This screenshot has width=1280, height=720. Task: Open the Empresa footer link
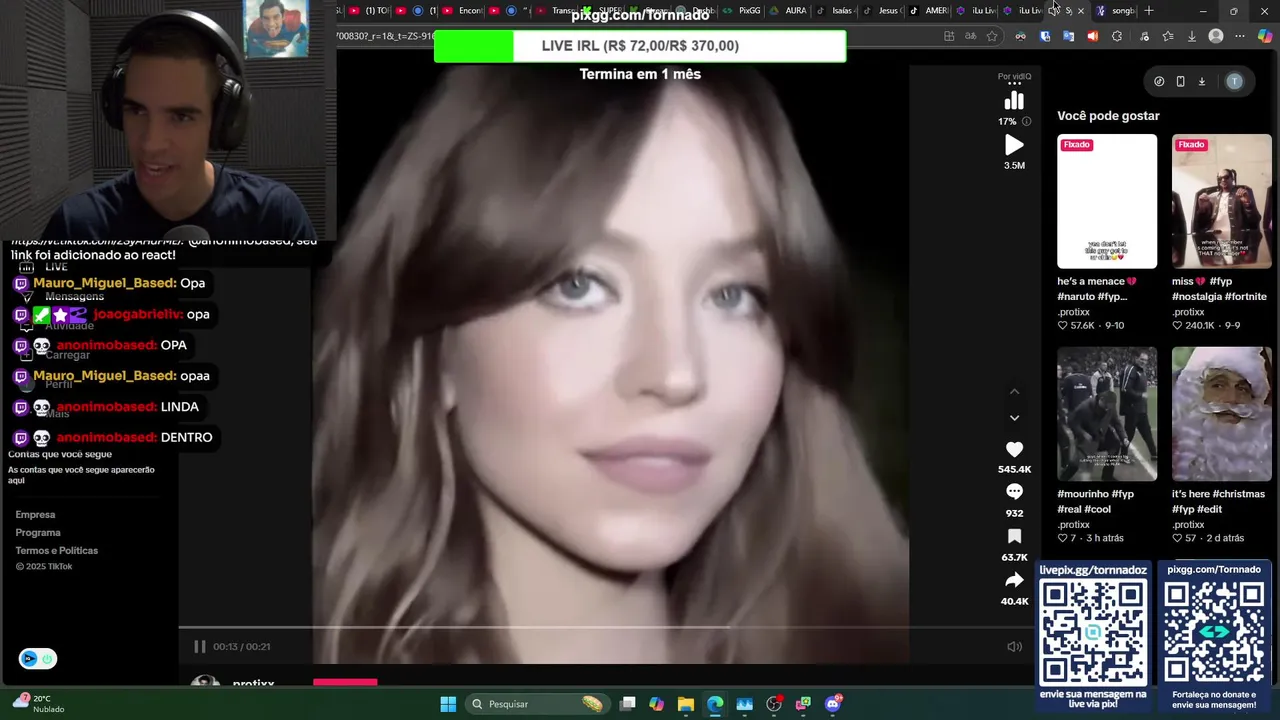tap(35, 515)
